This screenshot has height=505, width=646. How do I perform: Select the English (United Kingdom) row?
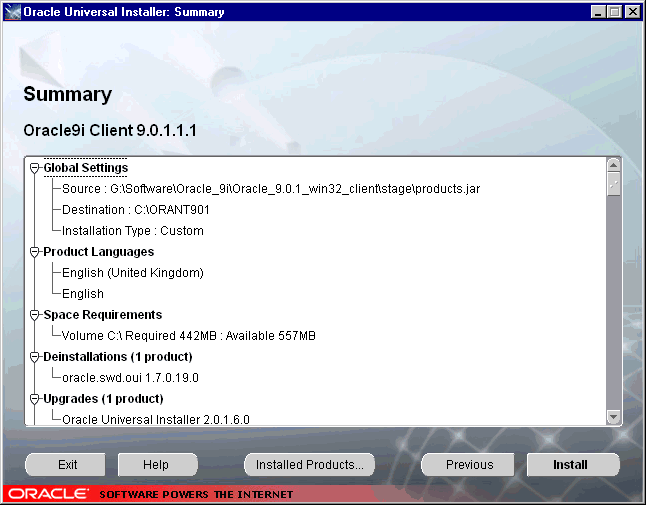click(133, 273)
